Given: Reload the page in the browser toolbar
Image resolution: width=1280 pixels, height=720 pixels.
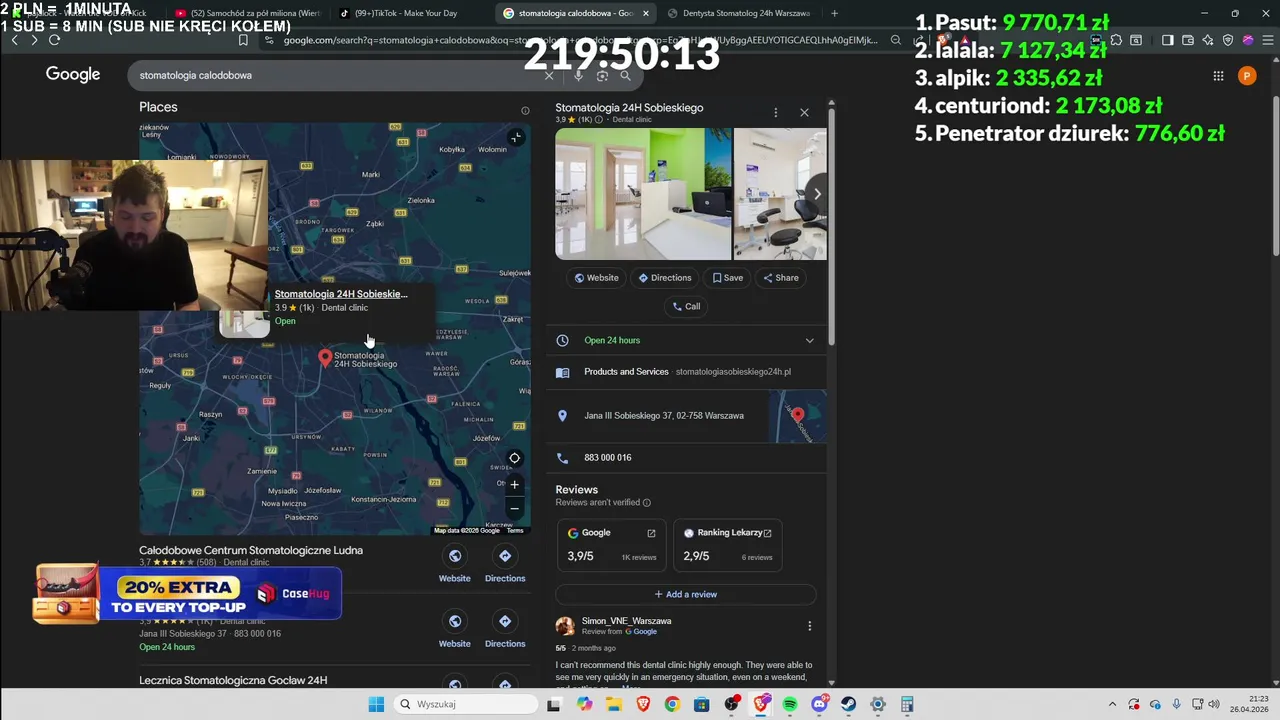Looking at the screenshot, I should (54, 40).
